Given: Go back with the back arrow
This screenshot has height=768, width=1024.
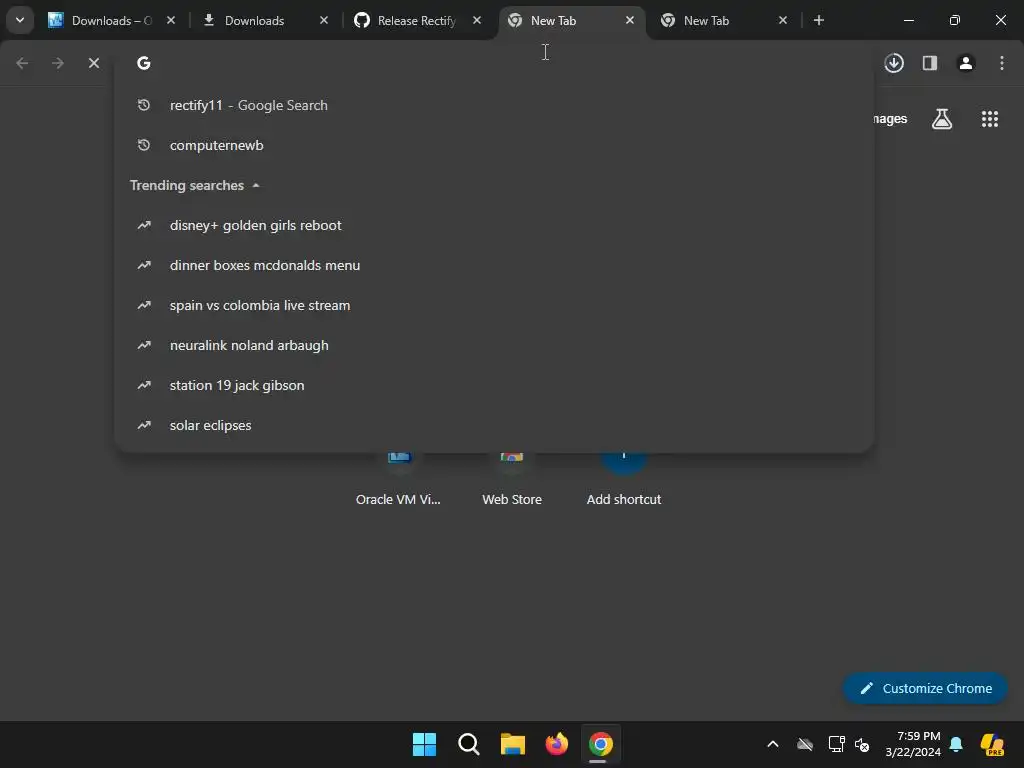Looking at the screenshot, I should (22, 63).
